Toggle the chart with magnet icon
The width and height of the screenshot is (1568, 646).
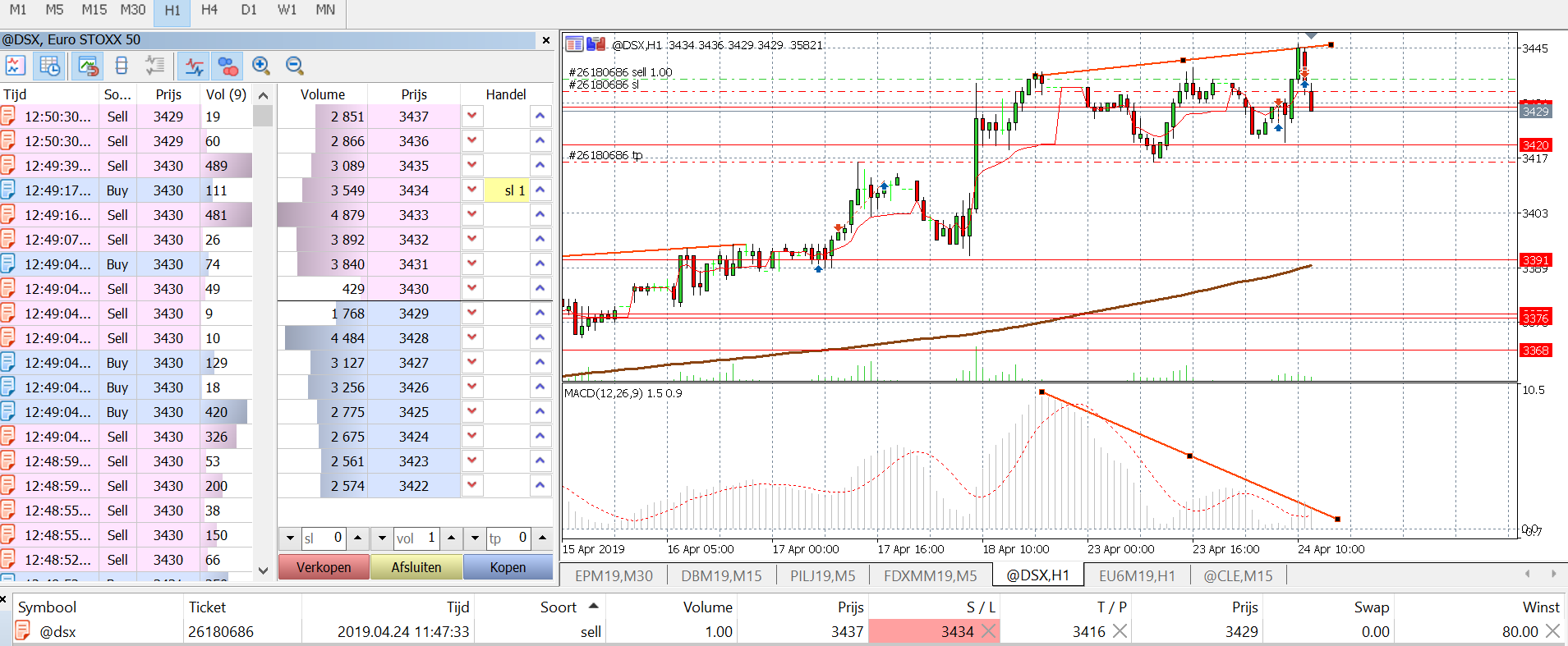[x=87, y=66]
